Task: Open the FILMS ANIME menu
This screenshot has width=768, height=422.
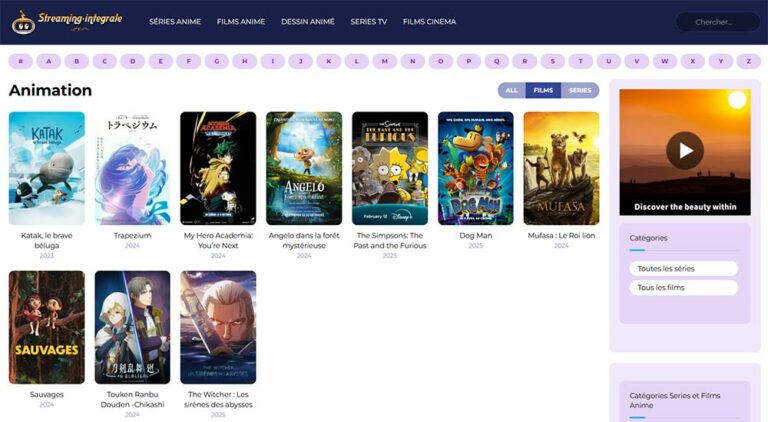Action: 241,21
